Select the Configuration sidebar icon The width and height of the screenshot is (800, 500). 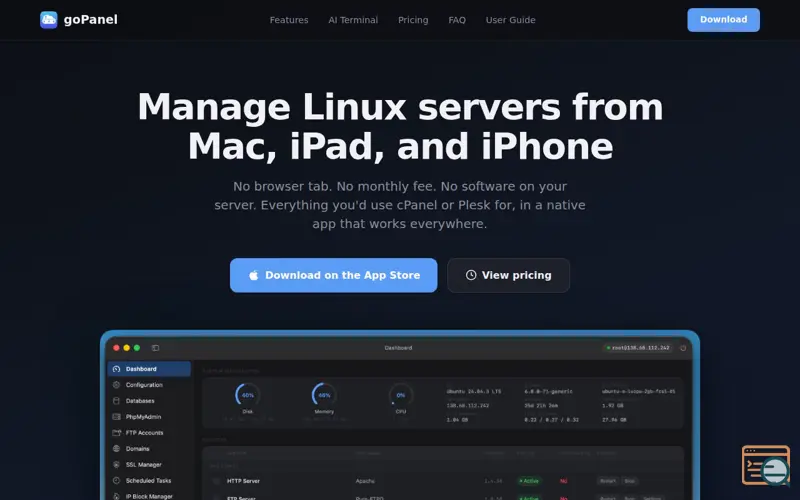pos(116,385)
